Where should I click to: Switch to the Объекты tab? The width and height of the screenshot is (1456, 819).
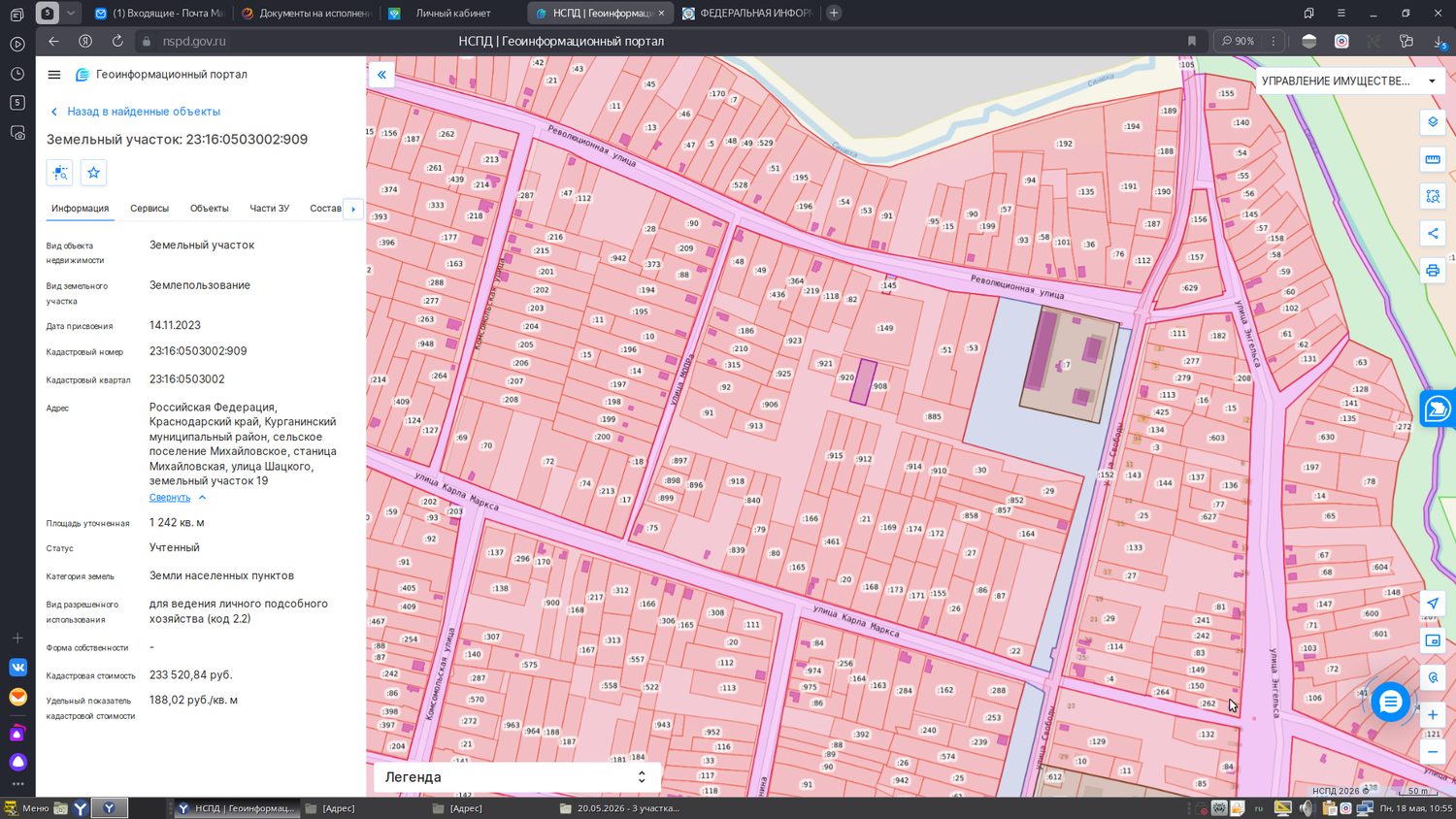point(210,209)
